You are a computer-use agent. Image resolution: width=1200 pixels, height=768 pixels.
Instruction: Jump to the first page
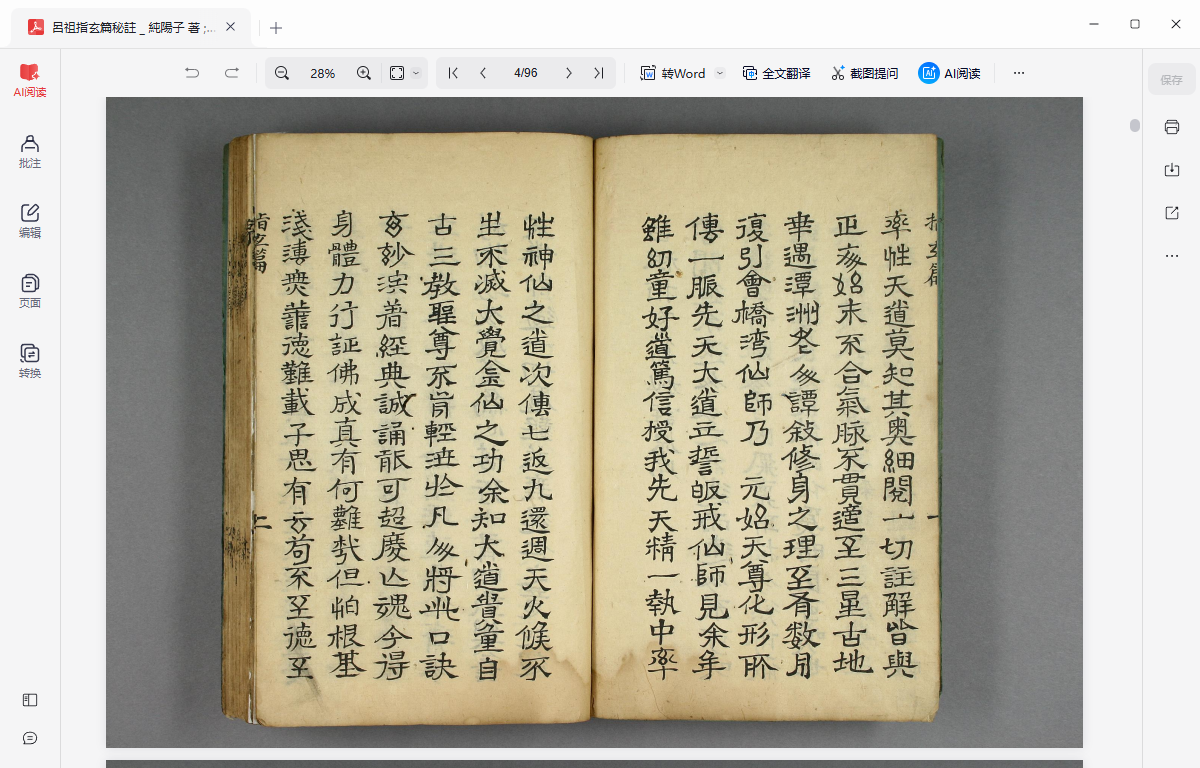[453, 73]
